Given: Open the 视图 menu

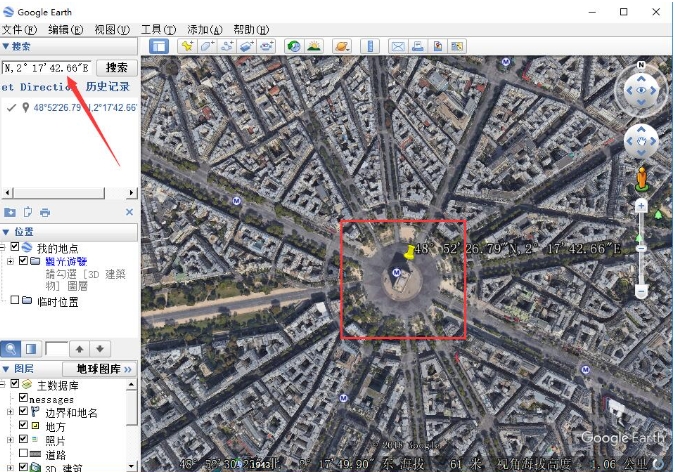Looking at the screenshot, I should [112, 29].
